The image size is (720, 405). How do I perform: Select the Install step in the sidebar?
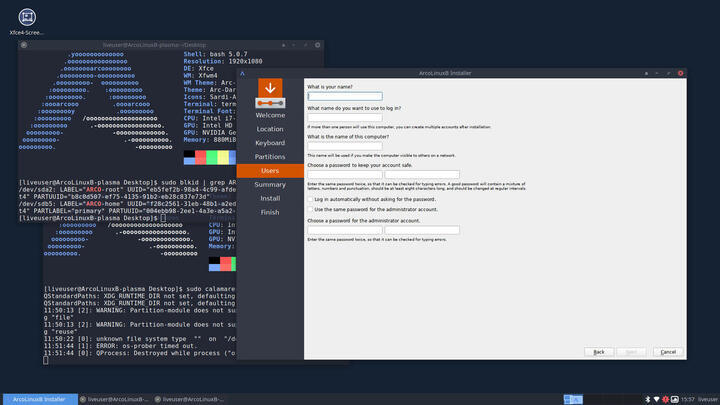pos(270,198)
